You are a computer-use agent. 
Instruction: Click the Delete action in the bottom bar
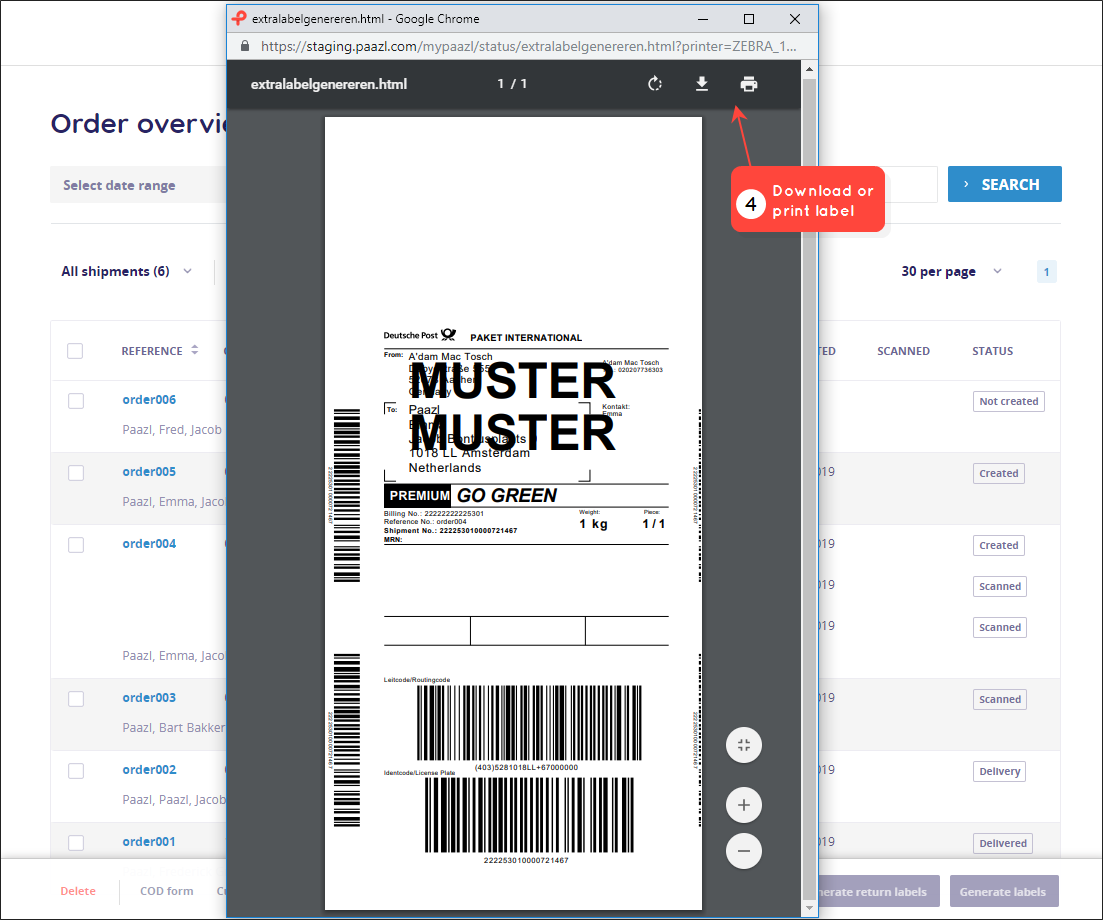pos(78,891)
